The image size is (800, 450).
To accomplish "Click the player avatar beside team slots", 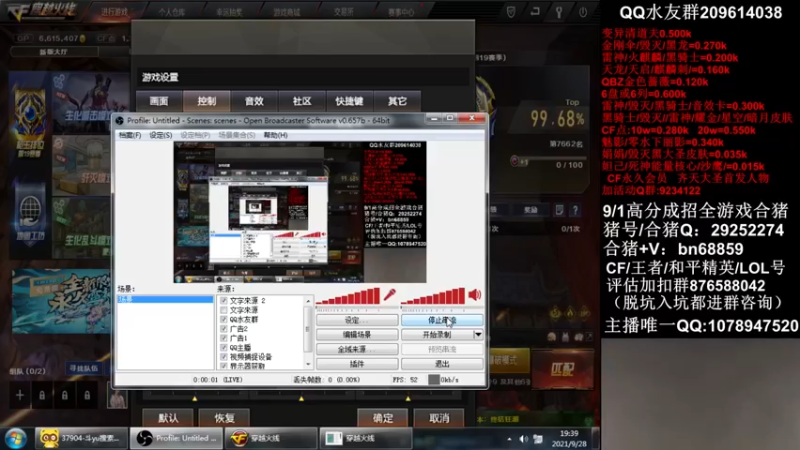I will (x=117, y=397).
